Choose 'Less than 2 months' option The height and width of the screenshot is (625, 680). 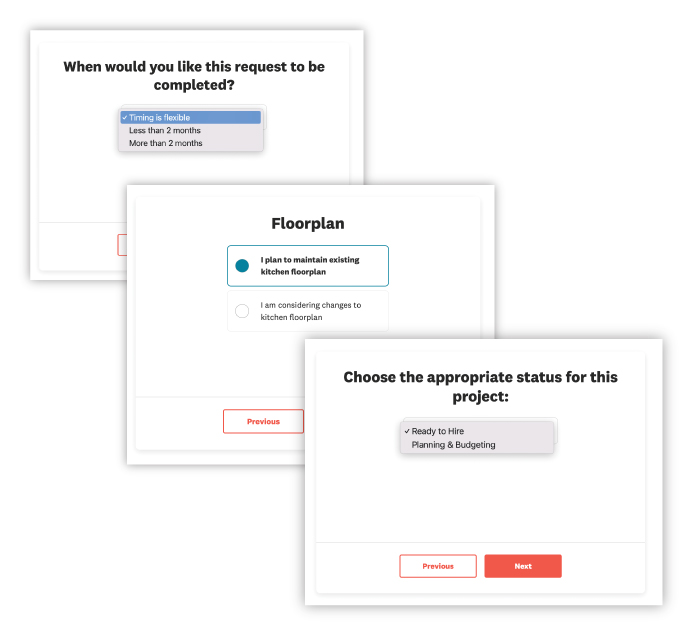(165, 131)
